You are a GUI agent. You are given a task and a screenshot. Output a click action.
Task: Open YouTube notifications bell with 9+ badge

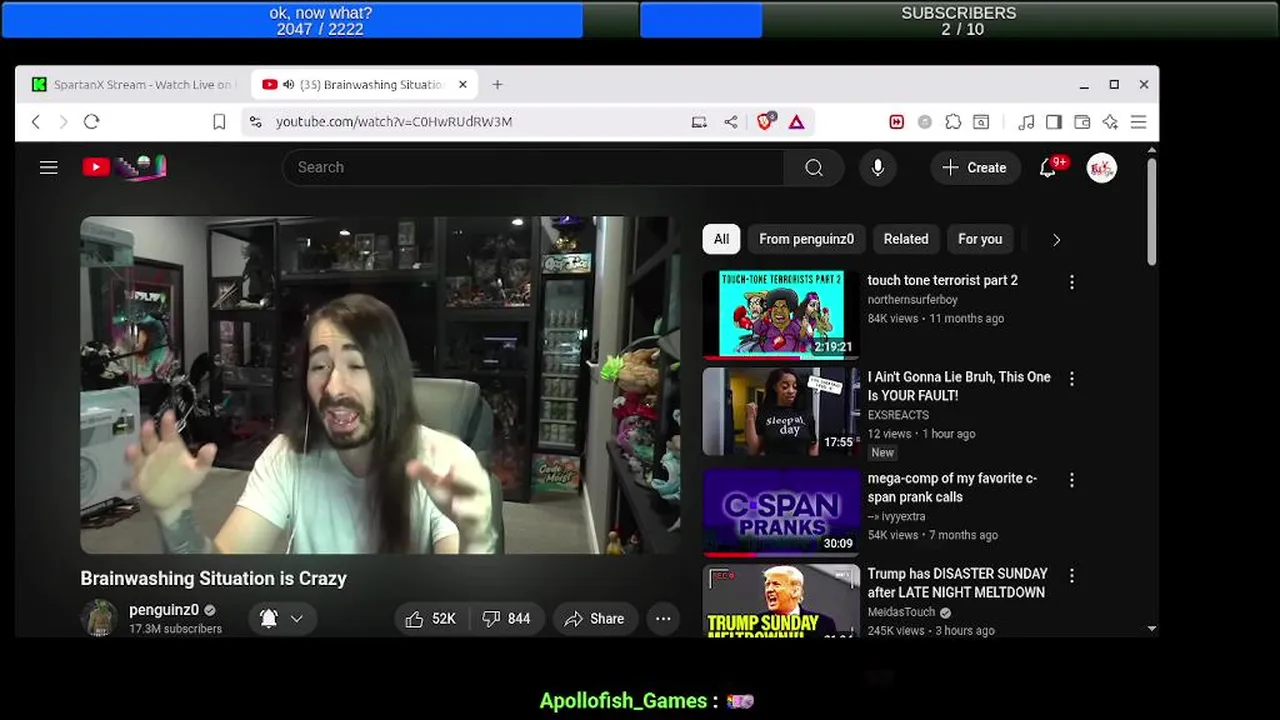pyautogui.click(x=1048, y=168)
